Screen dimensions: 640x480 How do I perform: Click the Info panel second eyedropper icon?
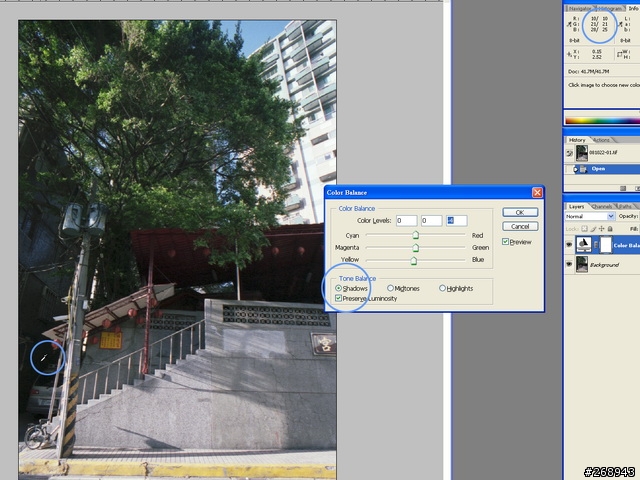click(x=621, y=24)
